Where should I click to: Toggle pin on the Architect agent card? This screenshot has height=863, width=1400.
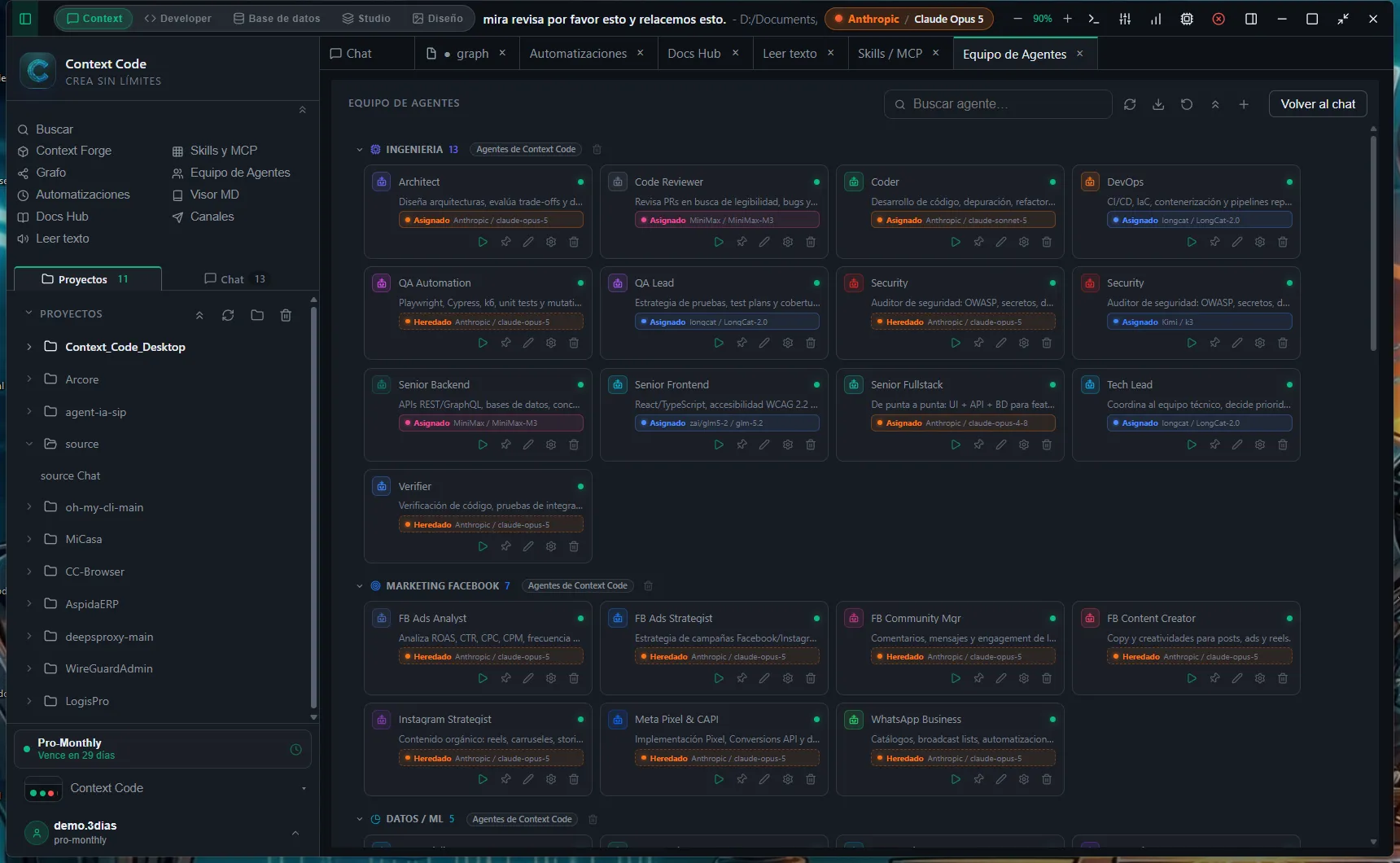coord(505,242)
